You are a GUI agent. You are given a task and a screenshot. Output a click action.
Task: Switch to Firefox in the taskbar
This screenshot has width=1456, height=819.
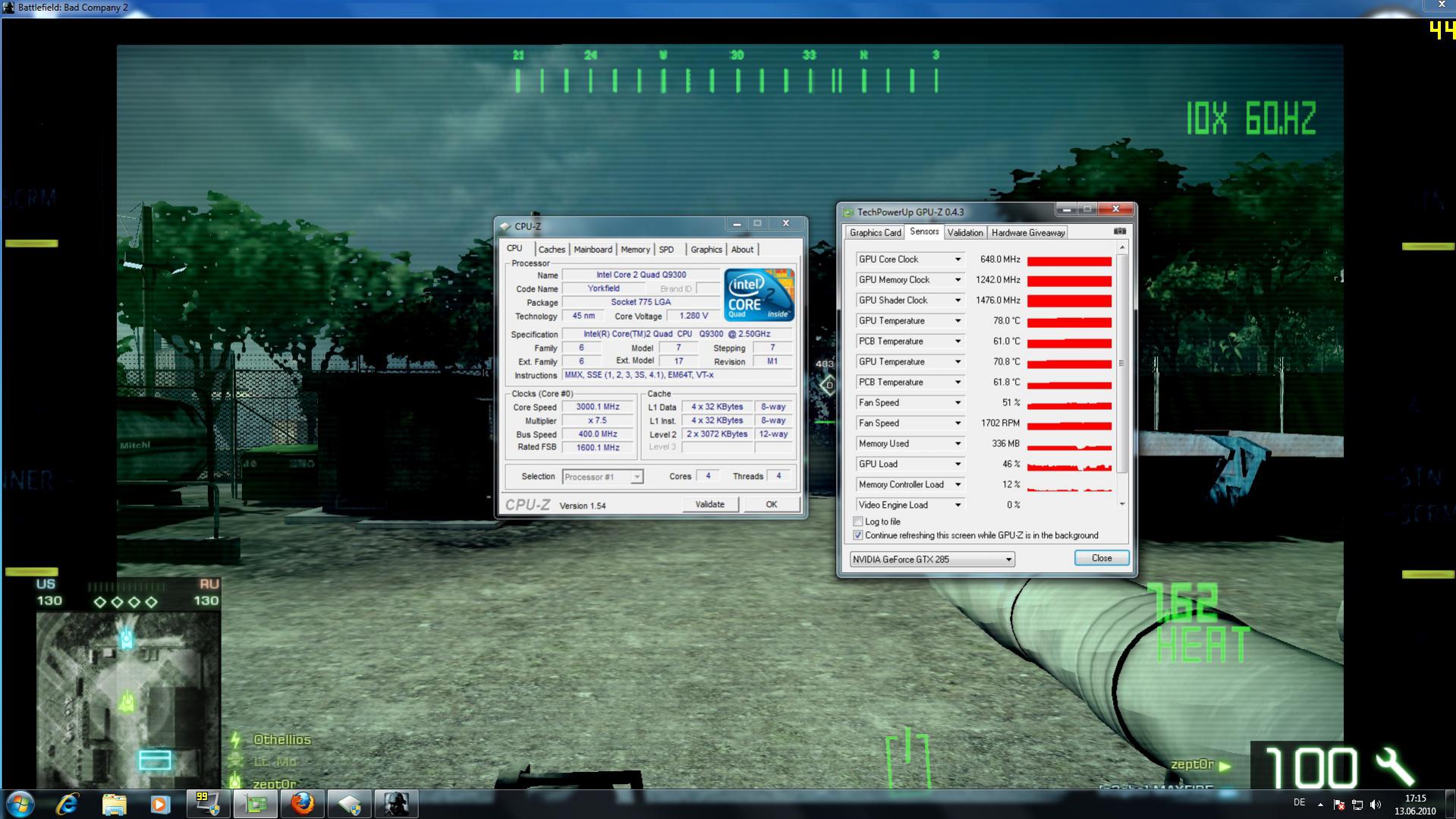[x=302, y=804]
